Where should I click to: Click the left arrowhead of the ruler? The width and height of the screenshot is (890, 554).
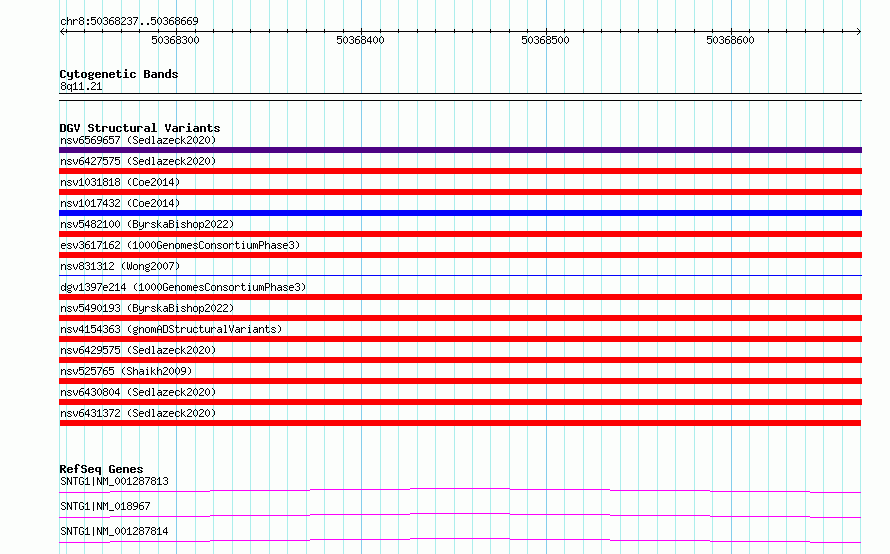coord(62,32)
